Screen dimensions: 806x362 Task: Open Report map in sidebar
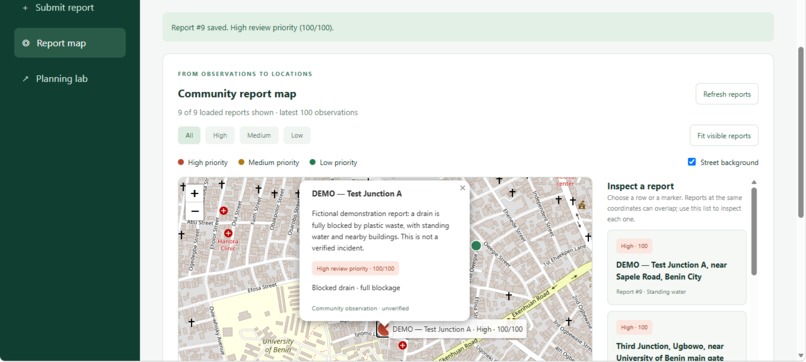pyautogui.click(x=69, y=43)
